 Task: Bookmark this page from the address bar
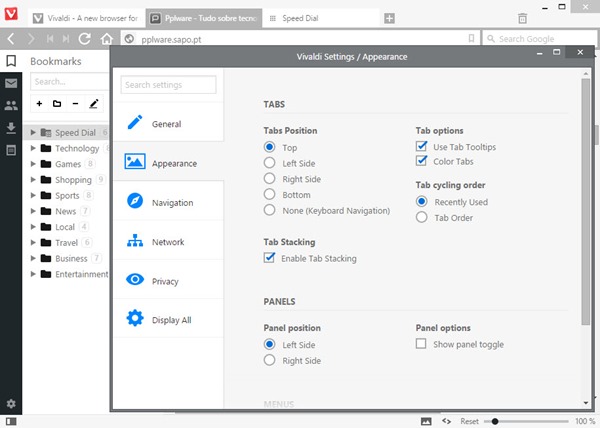click(471, 38)
